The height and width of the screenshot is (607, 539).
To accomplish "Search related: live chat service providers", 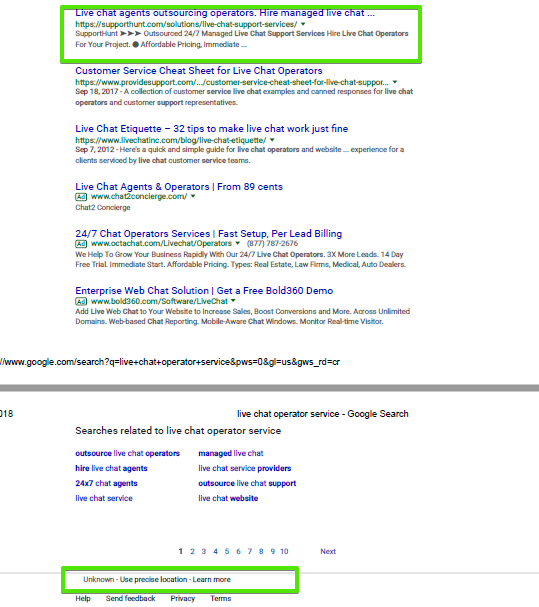I will click(x=245, y=468).
